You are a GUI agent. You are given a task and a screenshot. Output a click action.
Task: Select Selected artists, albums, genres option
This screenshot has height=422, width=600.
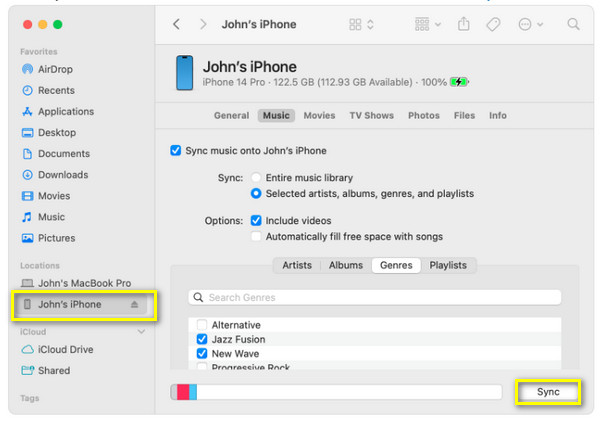[x=256, y=194]
